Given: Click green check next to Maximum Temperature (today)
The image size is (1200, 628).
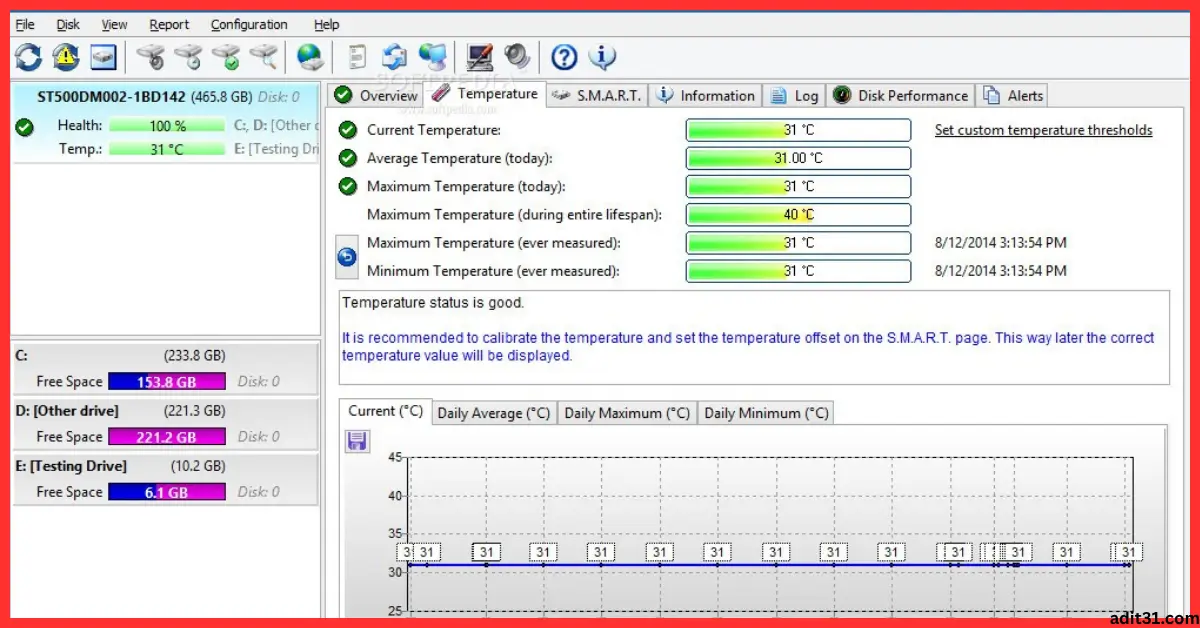Looking at the screenshot, I should (347, 186).
